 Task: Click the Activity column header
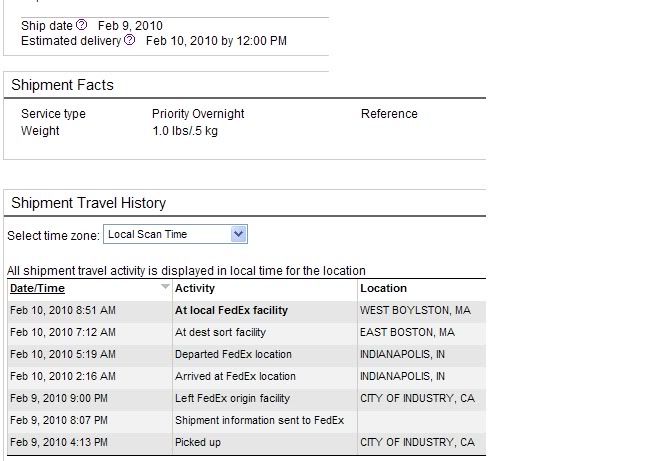tap(195, 288)
